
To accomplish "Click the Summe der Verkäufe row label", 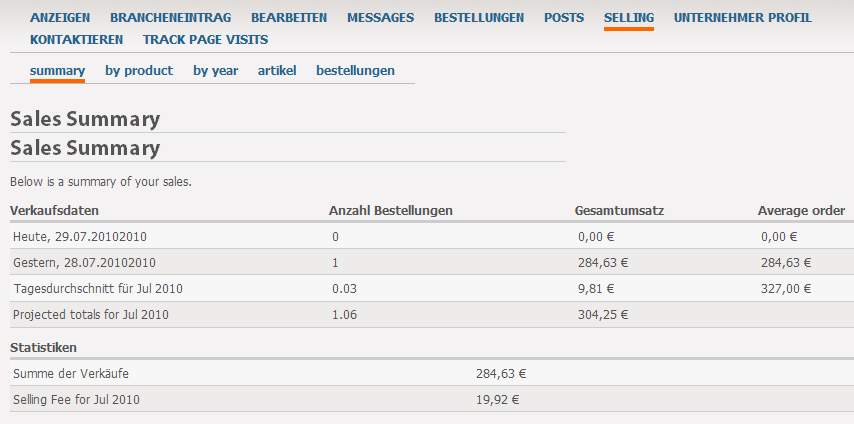I will point(71,374).
